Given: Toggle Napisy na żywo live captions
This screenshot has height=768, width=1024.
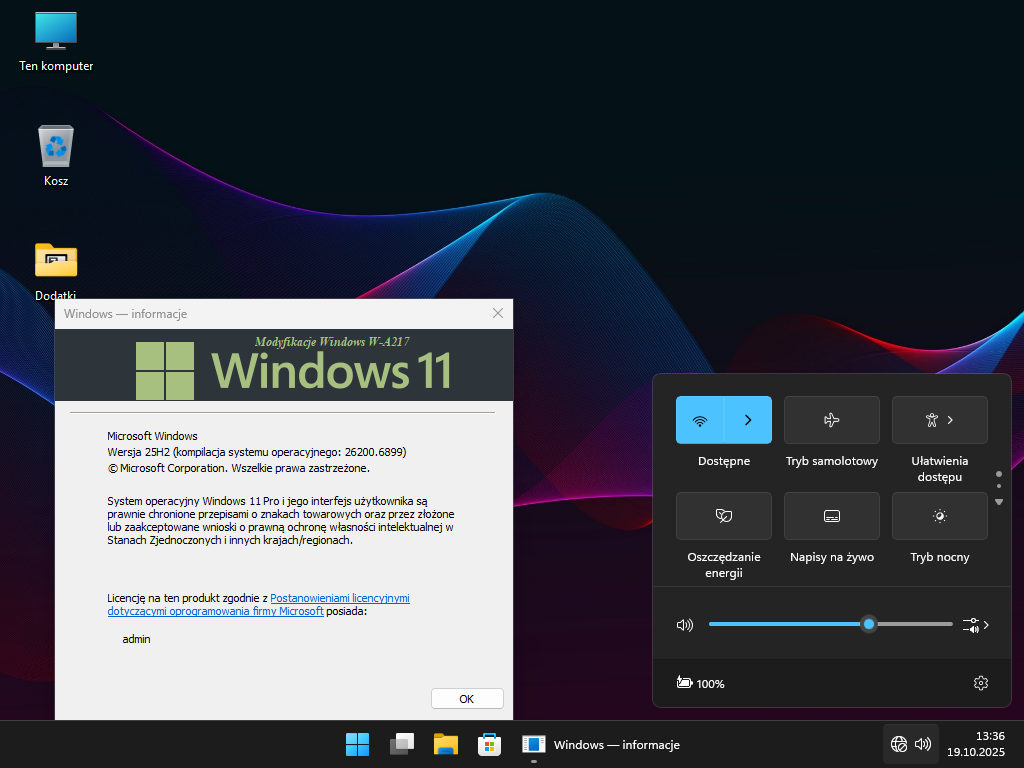Looking at the screenshot, I should [x=831, y=516].
